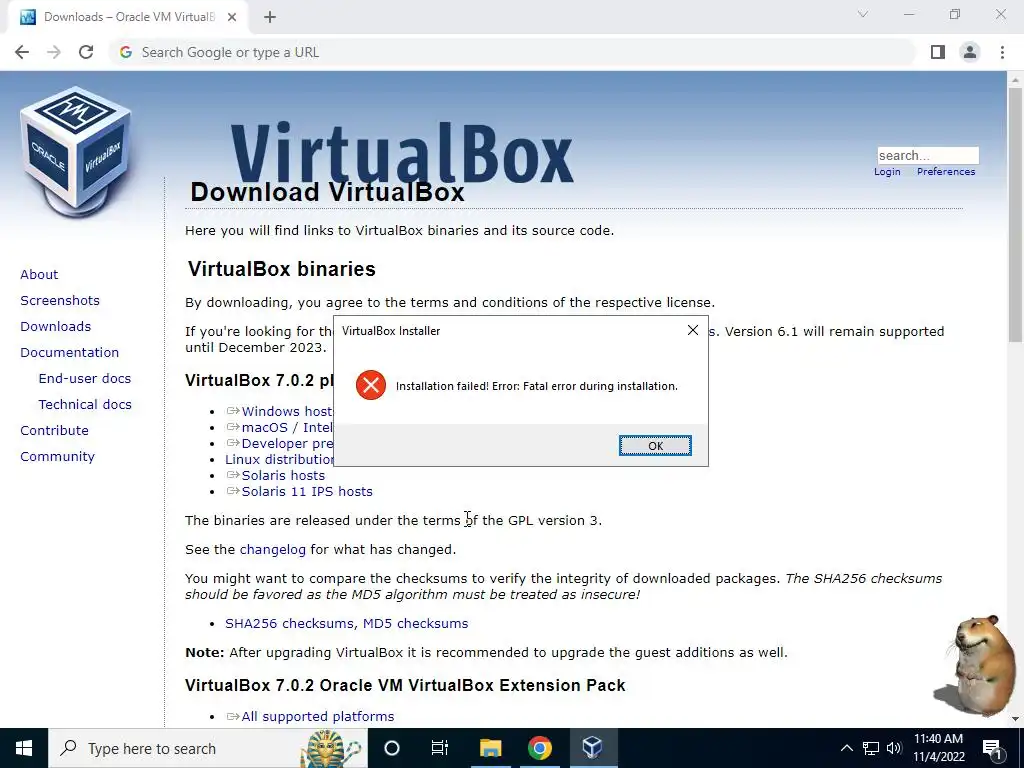Open the notification center icon

992,748
